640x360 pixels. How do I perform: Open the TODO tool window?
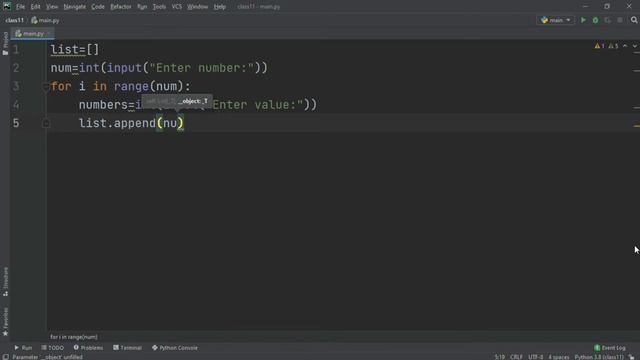click(x=53, y=348)
